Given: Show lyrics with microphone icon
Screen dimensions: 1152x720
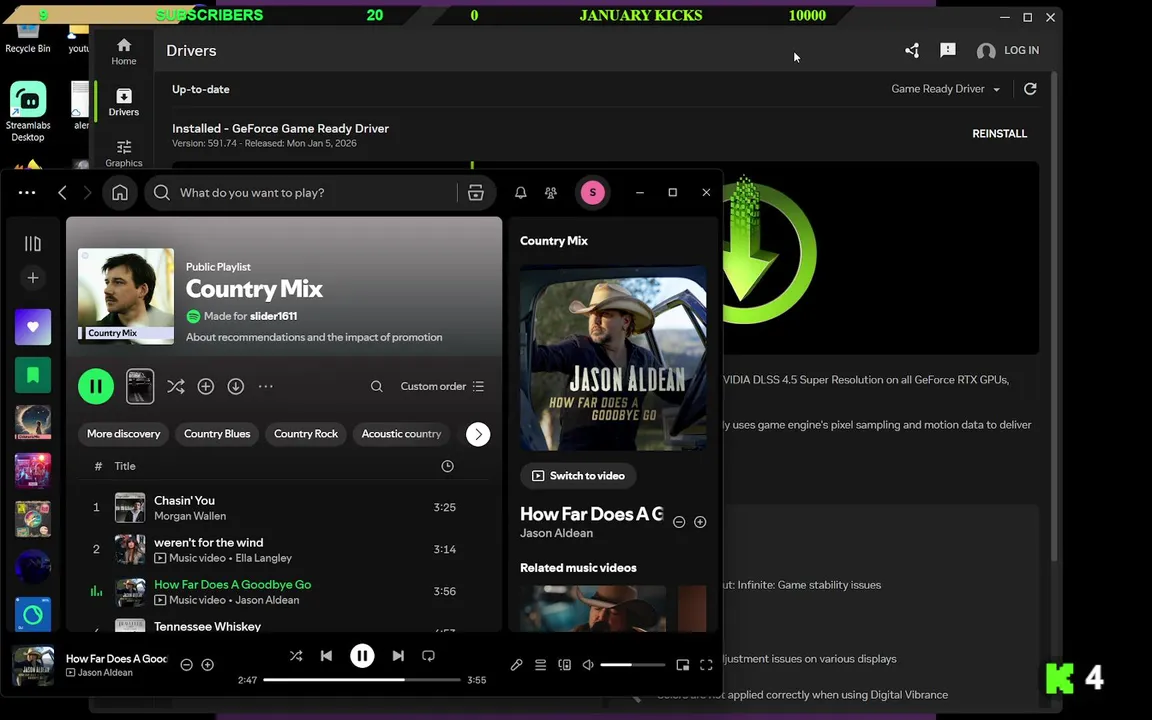Looking at the screenshot, I should pyautogui.click(x=516, y=665).
